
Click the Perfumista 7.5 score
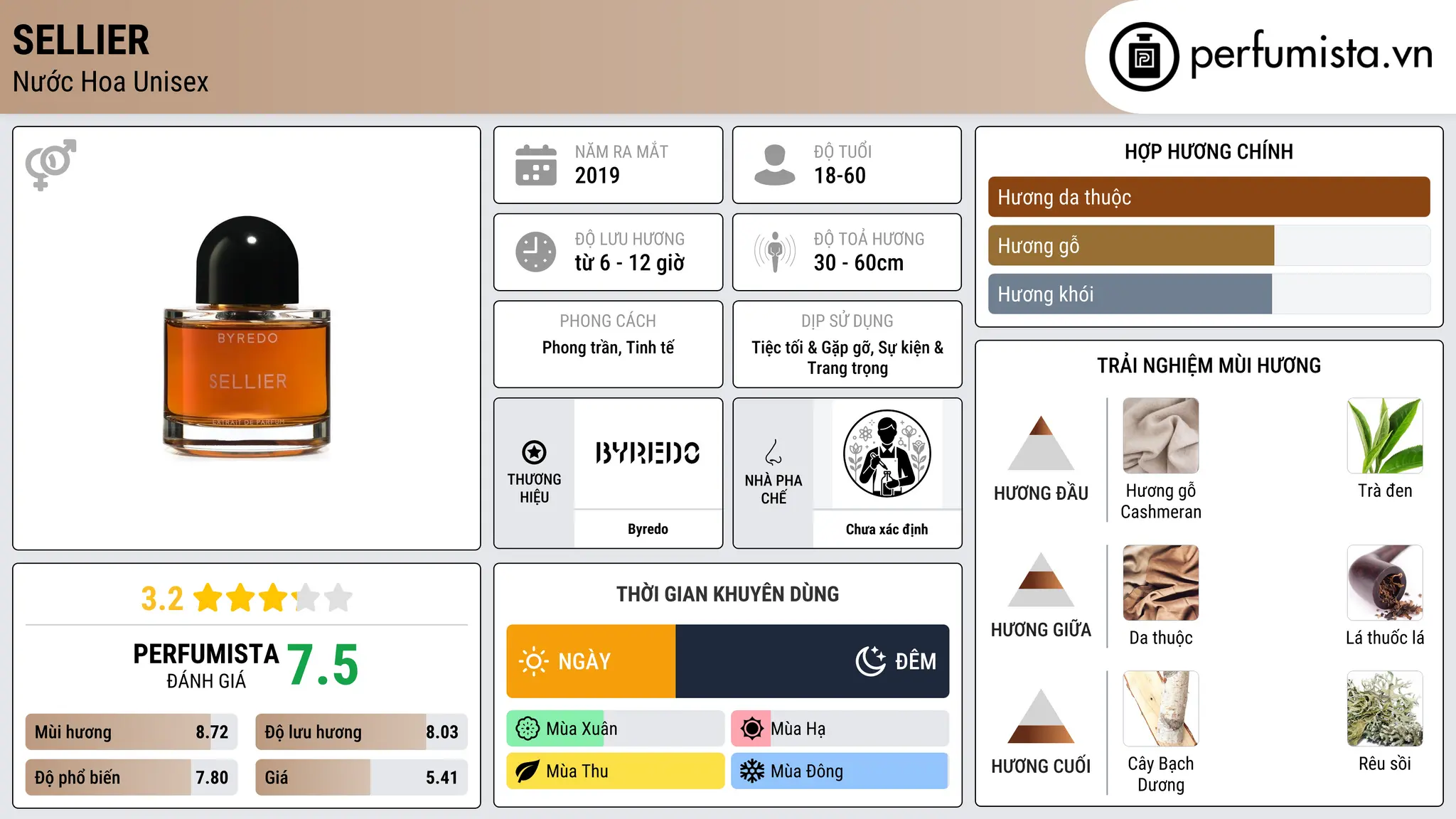[323, 665]
